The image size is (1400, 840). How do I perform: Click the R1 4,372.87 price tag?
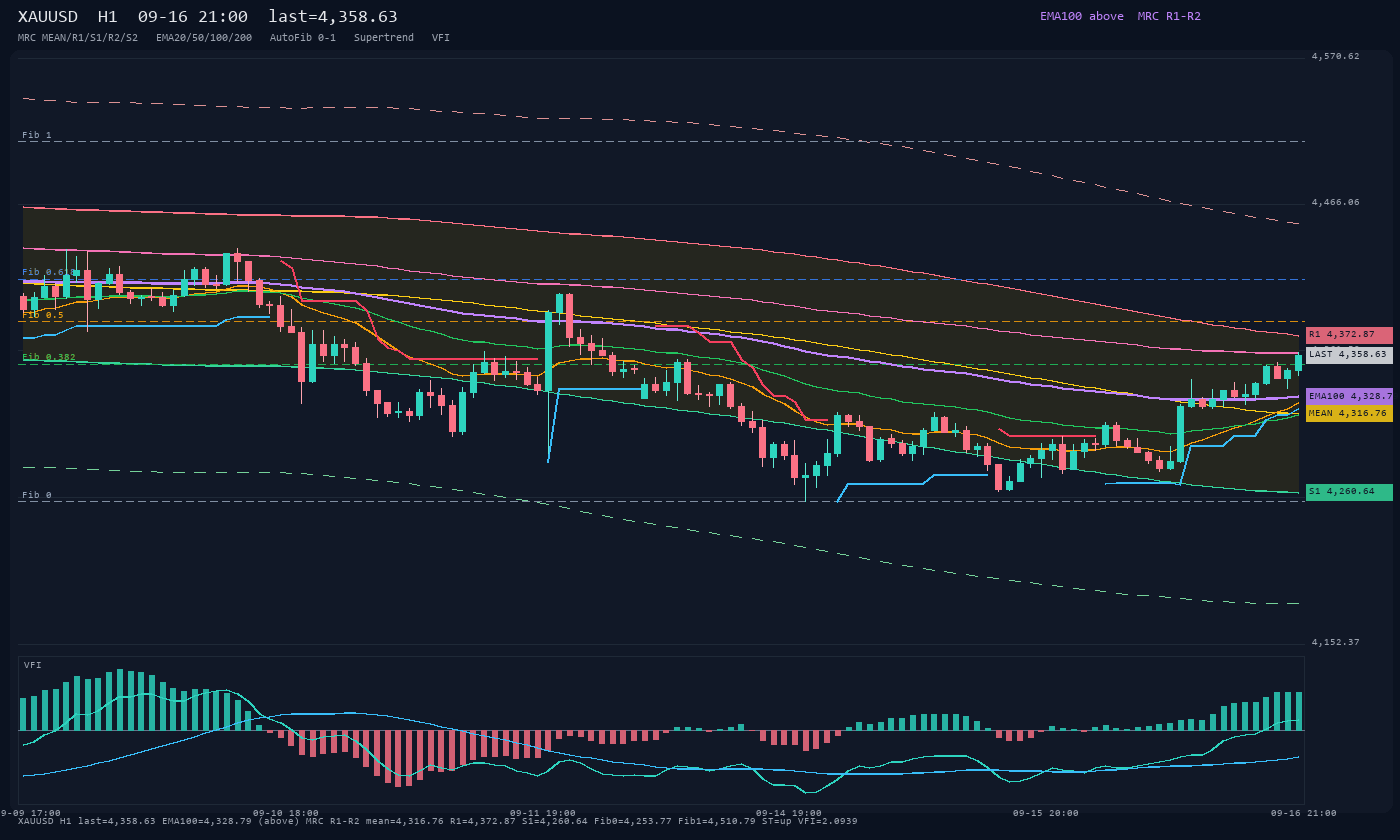[1349, 335]
